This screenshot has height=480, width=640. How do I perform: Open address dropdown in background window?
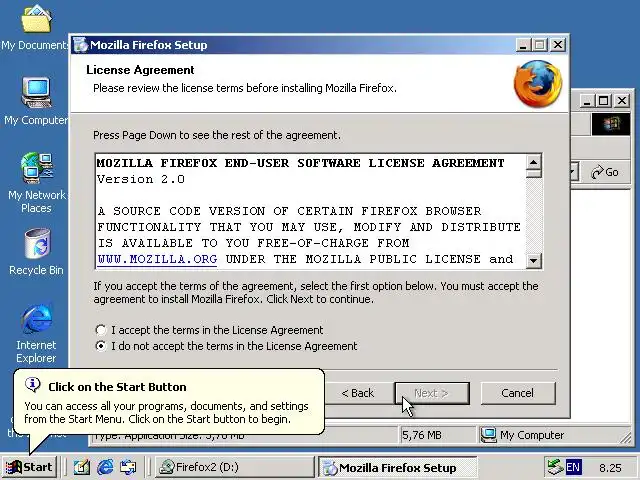pos(574,172)
